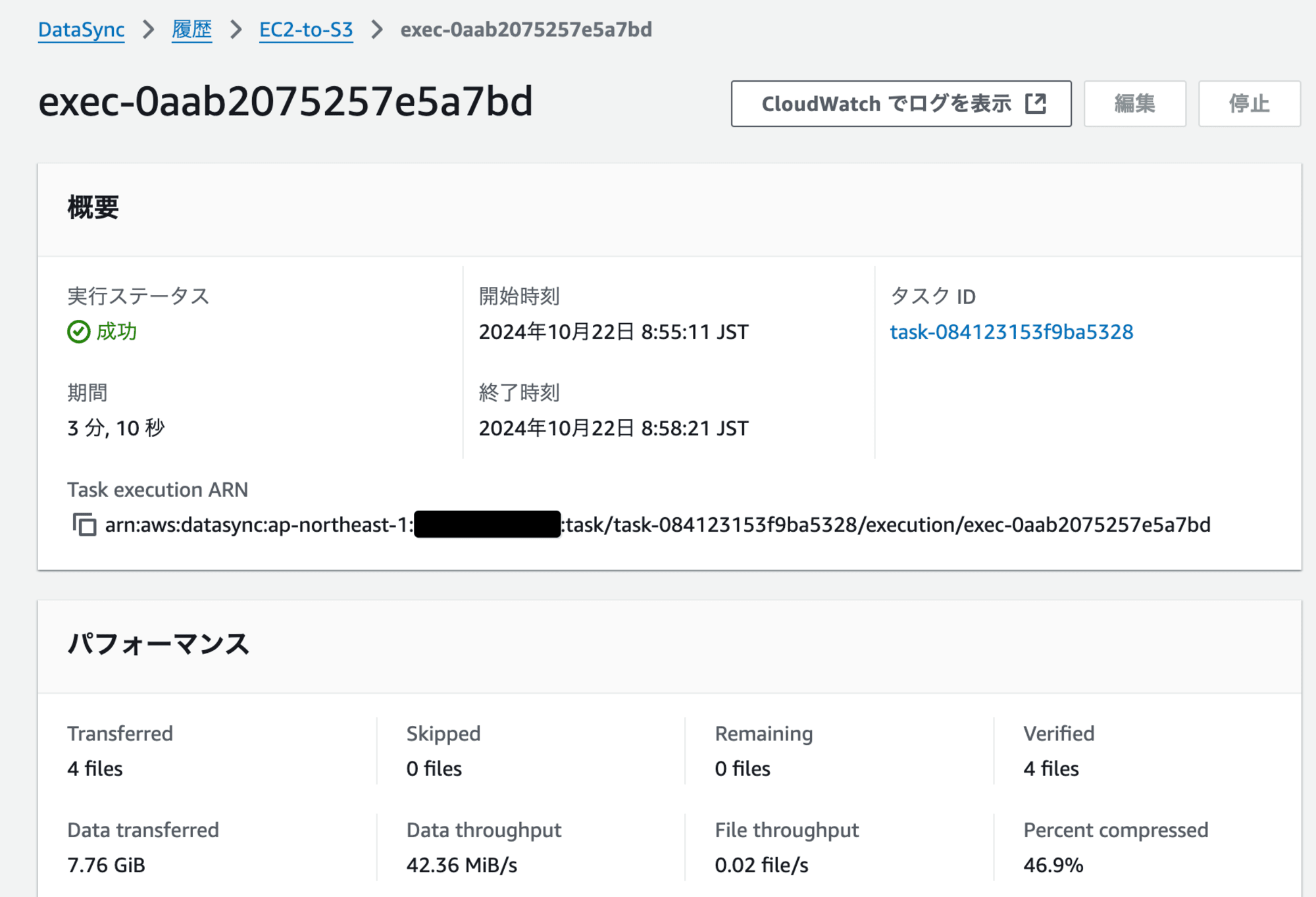Click the 実行ステータス label

tap(138, 296)
